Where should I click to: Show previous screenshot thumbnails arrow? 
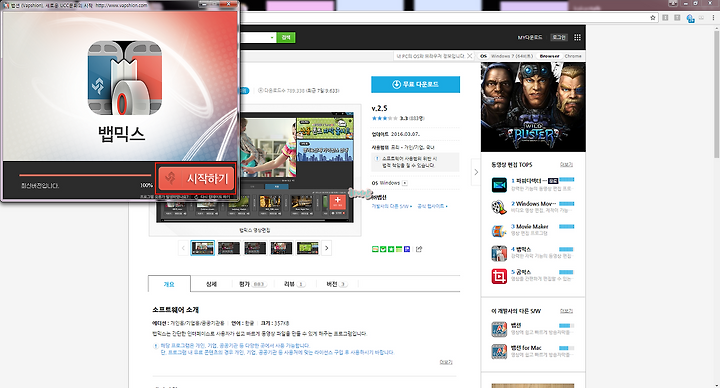[183, 248]
